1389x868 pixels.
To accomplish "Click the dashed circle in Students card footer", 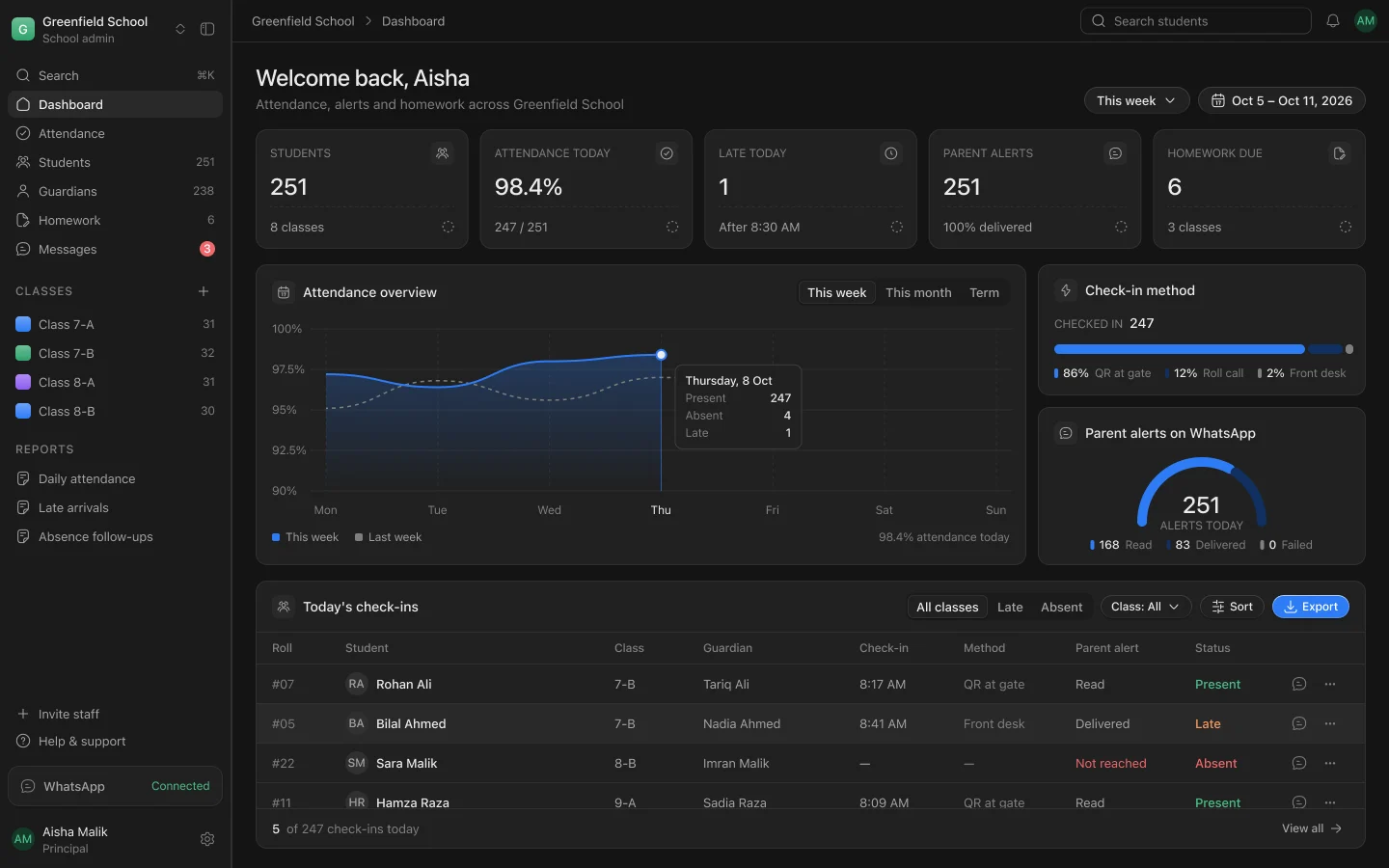I will 448,227.
